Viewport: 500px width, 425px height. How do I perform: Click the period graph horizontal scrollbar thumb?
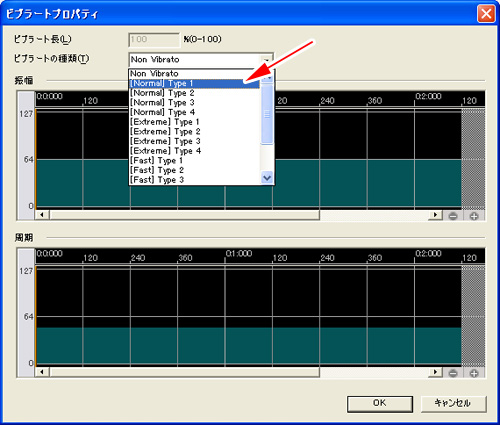point(184,372)
